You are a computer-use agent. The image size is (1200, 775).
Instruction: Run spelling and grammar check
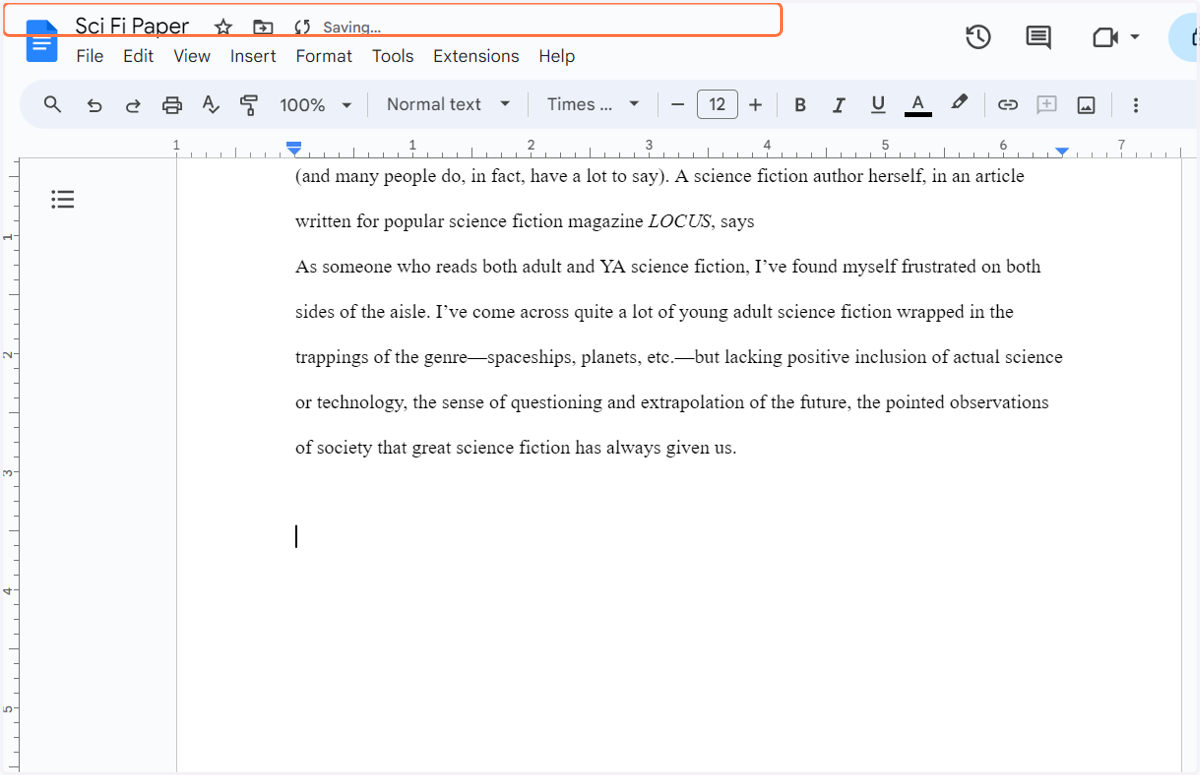point(210,104)
